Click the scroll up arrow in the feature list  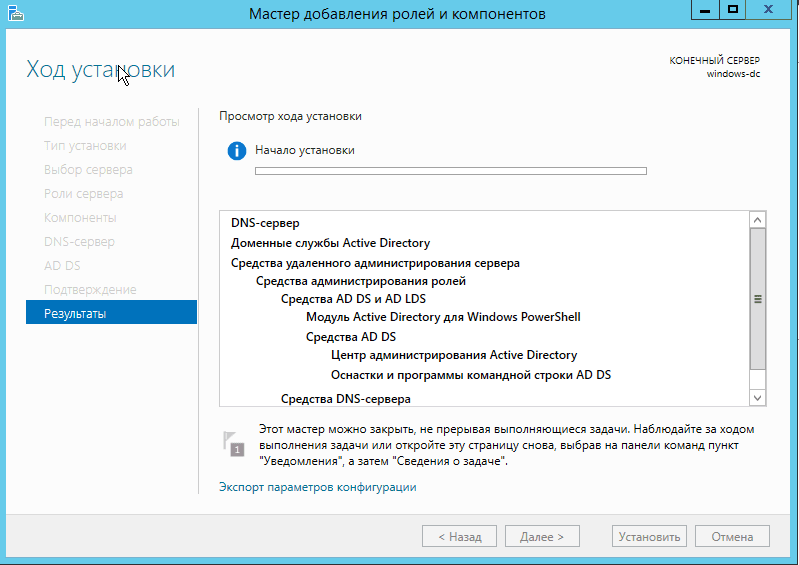click(758, 220)
